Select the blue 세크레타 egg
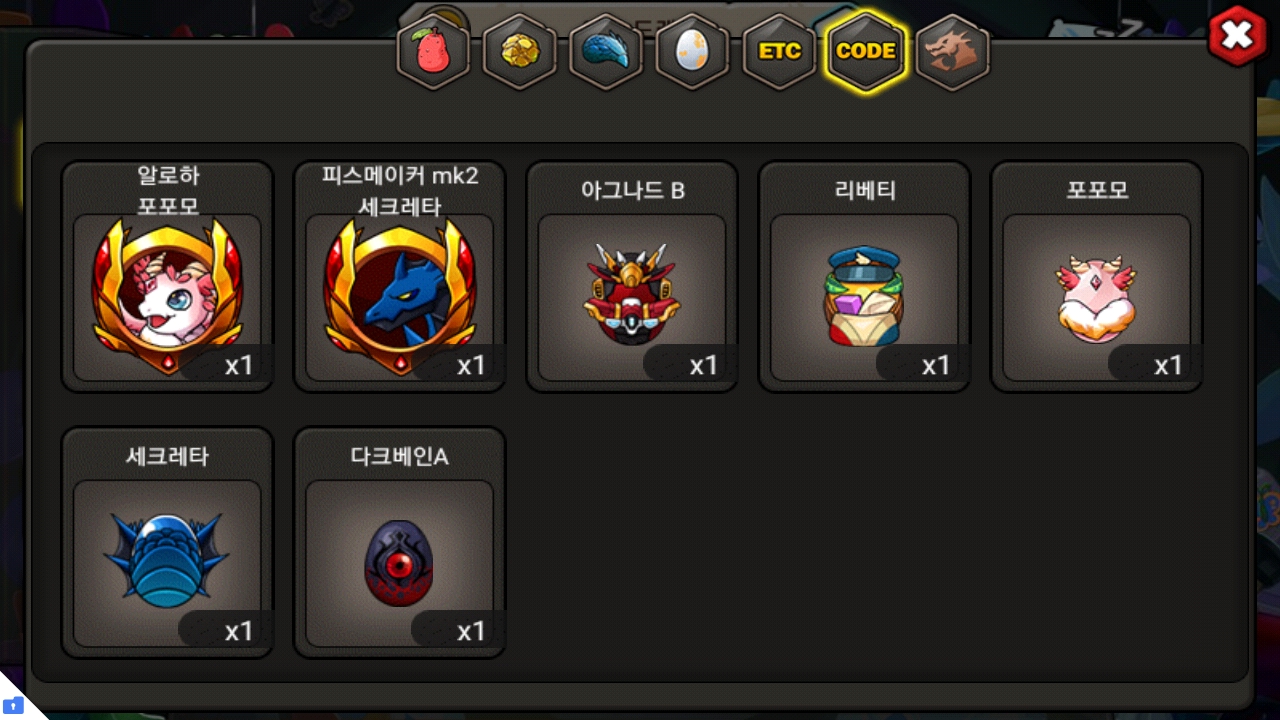Screen dimensions: 1280x720 point(167,543)
